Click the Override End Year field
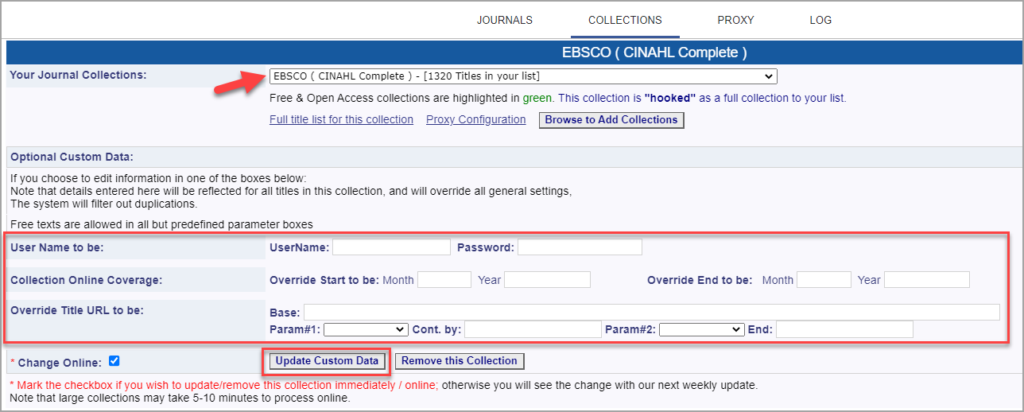1024x412 pixels. (x=927, y=279)
